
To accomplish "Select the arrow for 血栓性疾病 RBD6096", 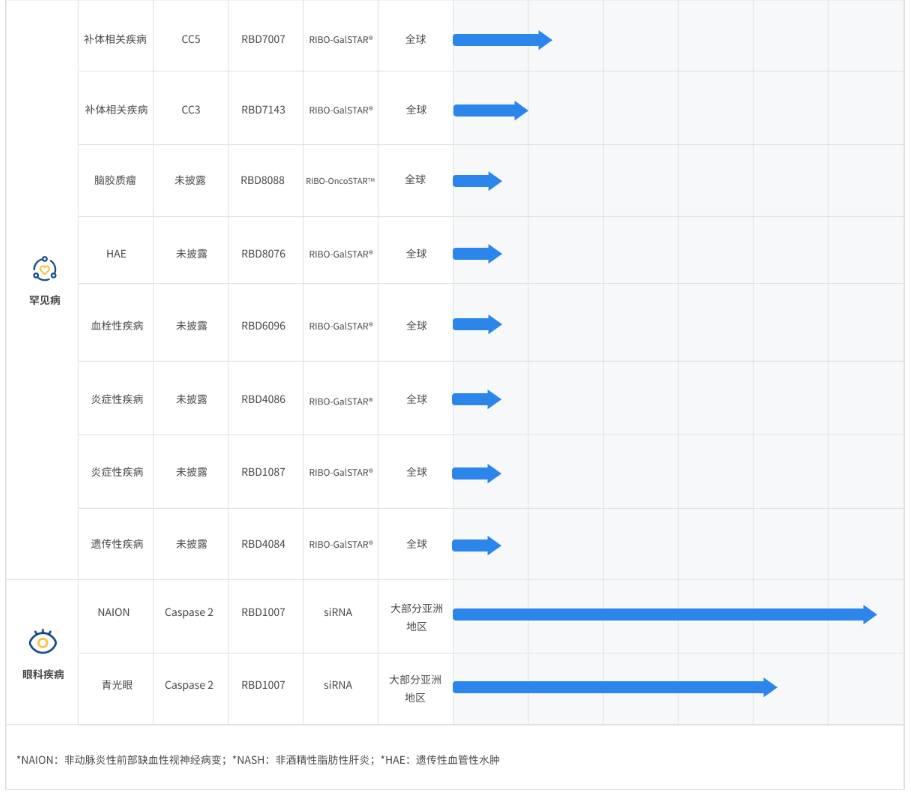I will point(477,324).
